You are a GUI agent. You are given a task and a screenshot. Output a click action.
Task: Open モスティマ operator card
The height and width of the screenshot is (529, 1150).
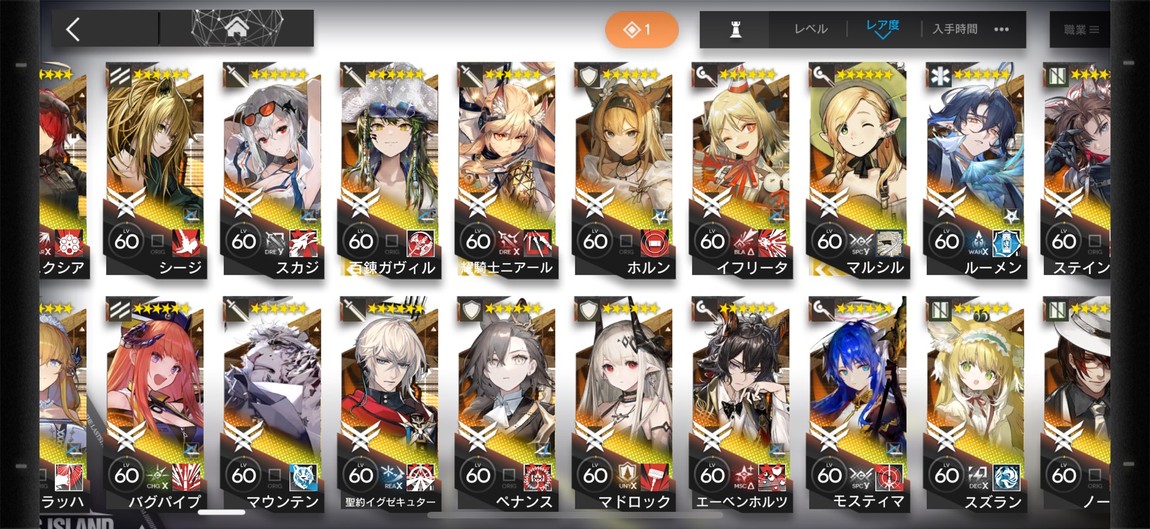tap(857, 405)
